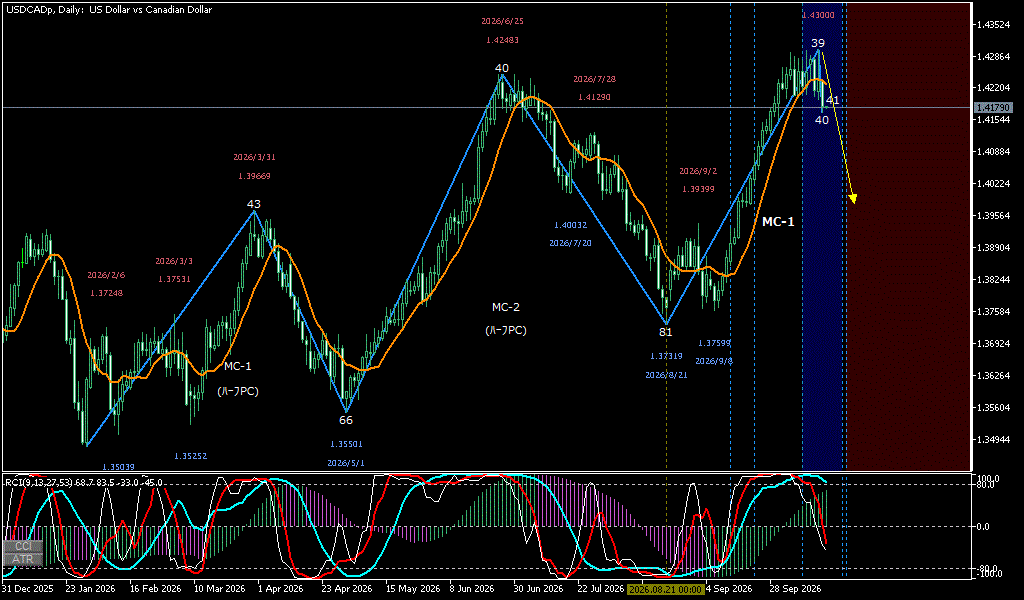The height and width of the screenshot is (600, 1024).
Task: Select the 2026/9/8 date label
Action: (714, 361)
